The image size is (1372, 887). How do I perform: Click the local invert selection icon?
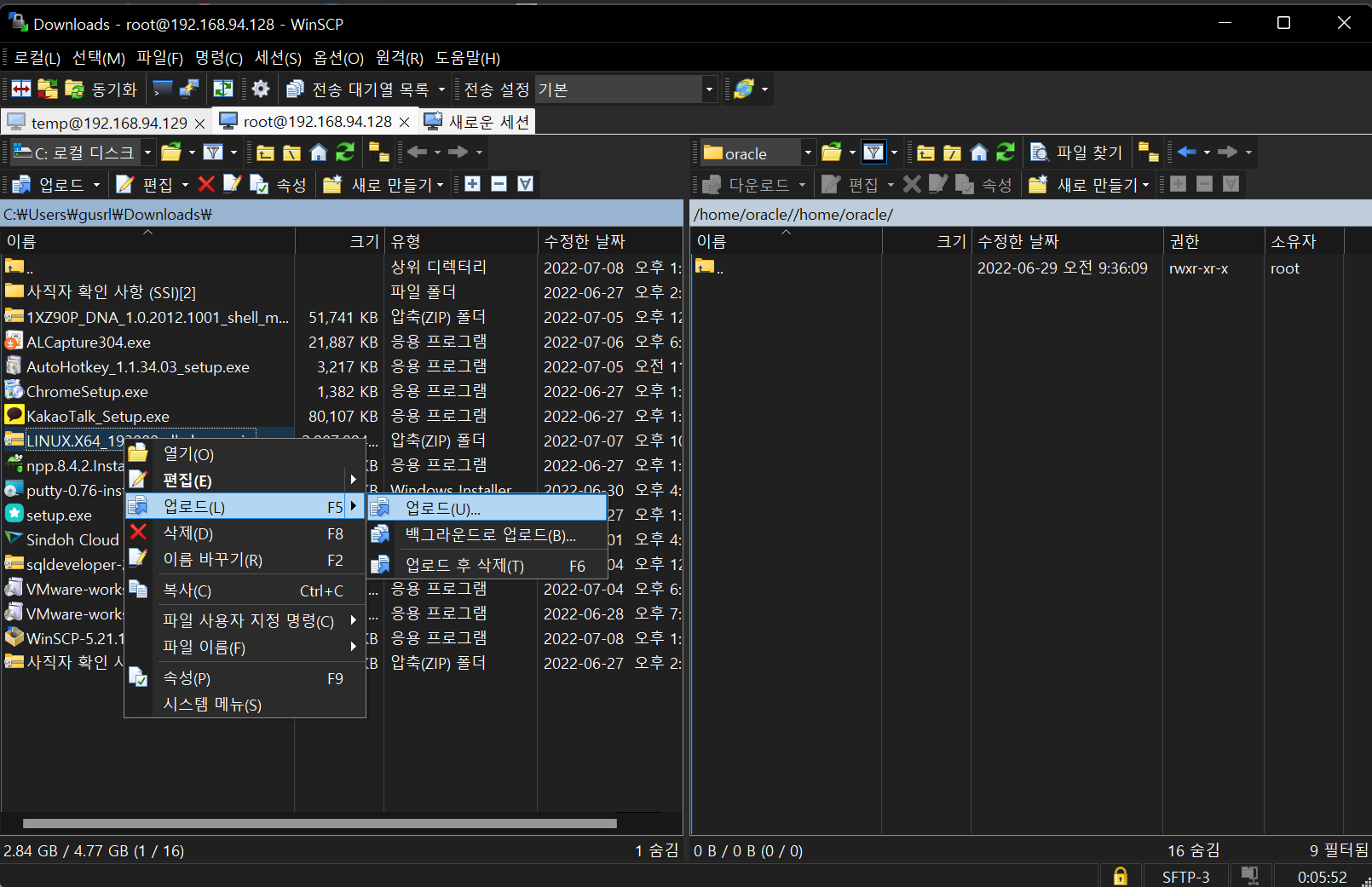click(525, 184)
